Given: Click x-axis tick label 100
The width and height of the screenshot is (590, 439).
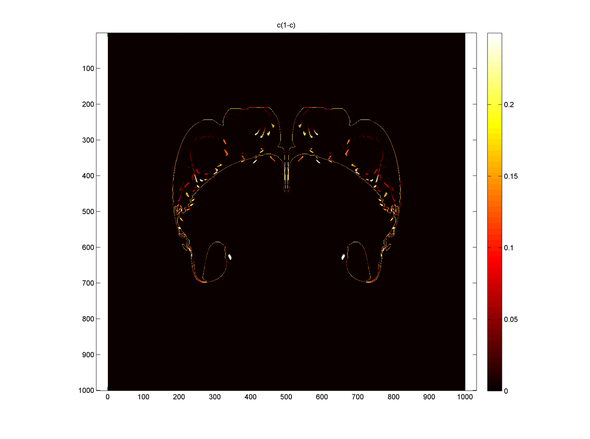Looking at the screenshot, I should click(x=143, y=397).
